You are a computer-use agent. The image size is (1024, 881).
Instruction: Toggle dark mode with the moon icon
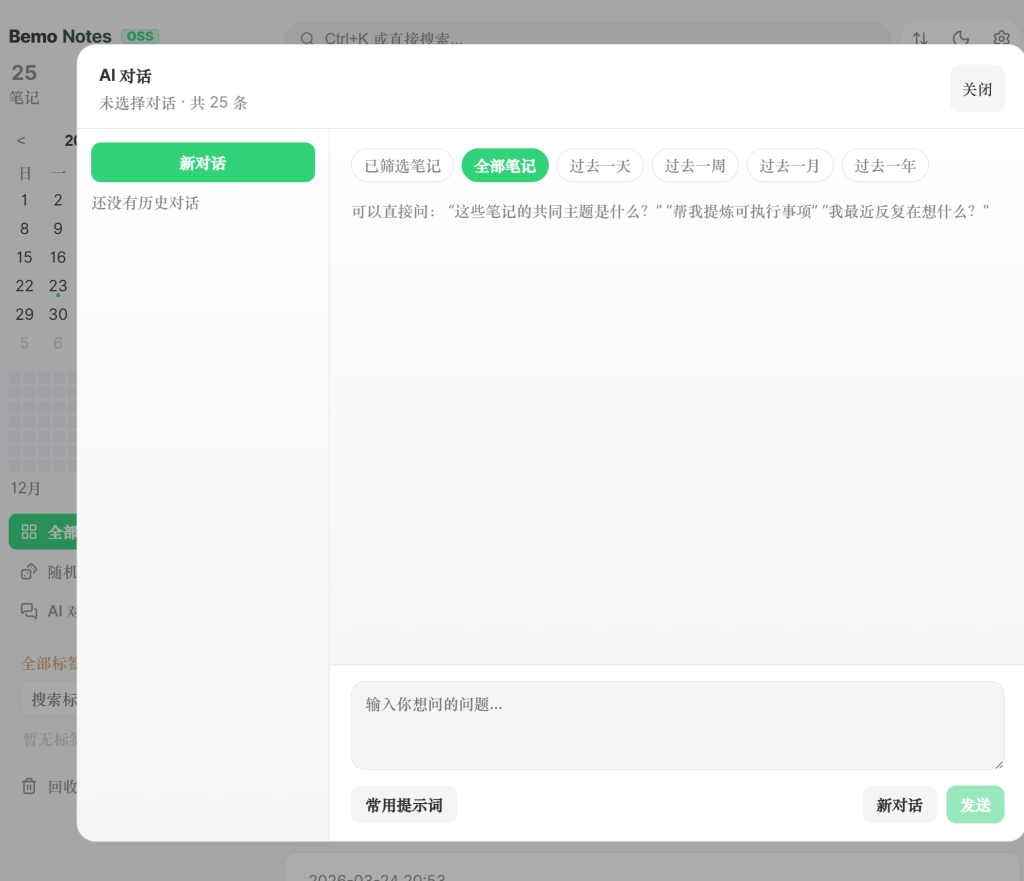(961, 38)
